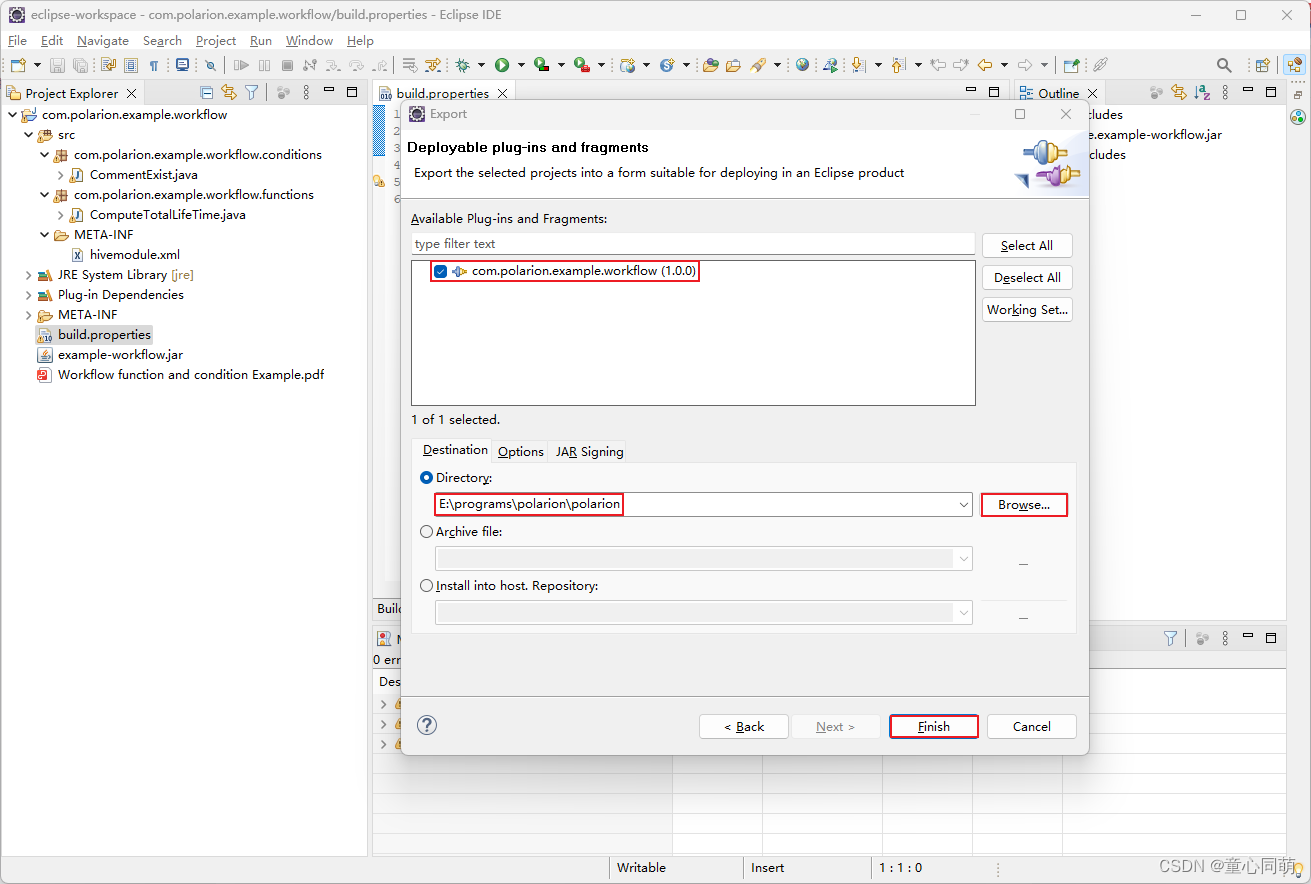Click the Open Web Browser globe icon
1311x884 pixels.
pos(803,65)
